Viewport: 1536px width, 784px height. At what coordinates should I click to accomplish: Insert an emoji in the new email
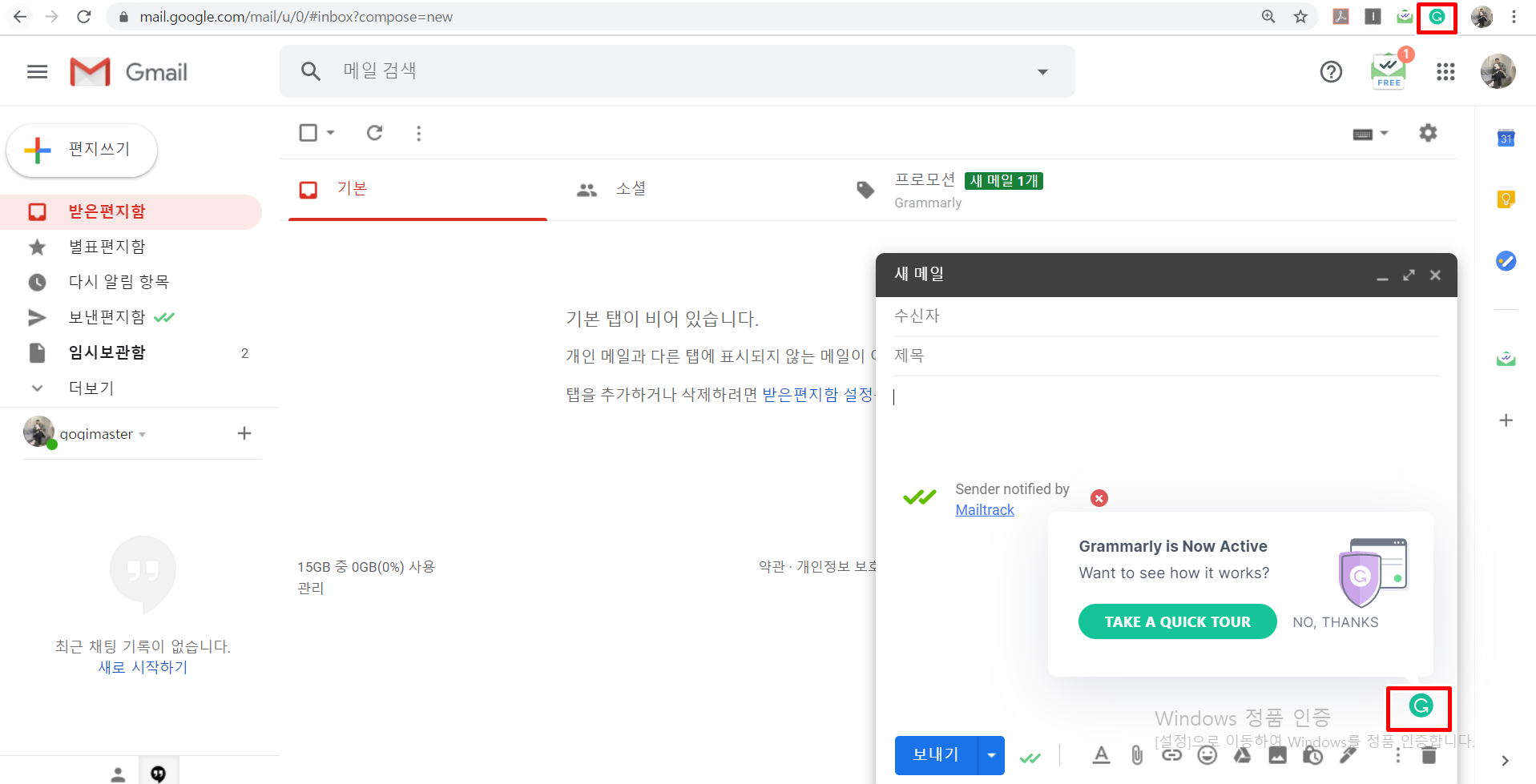tap(1207, 754)
